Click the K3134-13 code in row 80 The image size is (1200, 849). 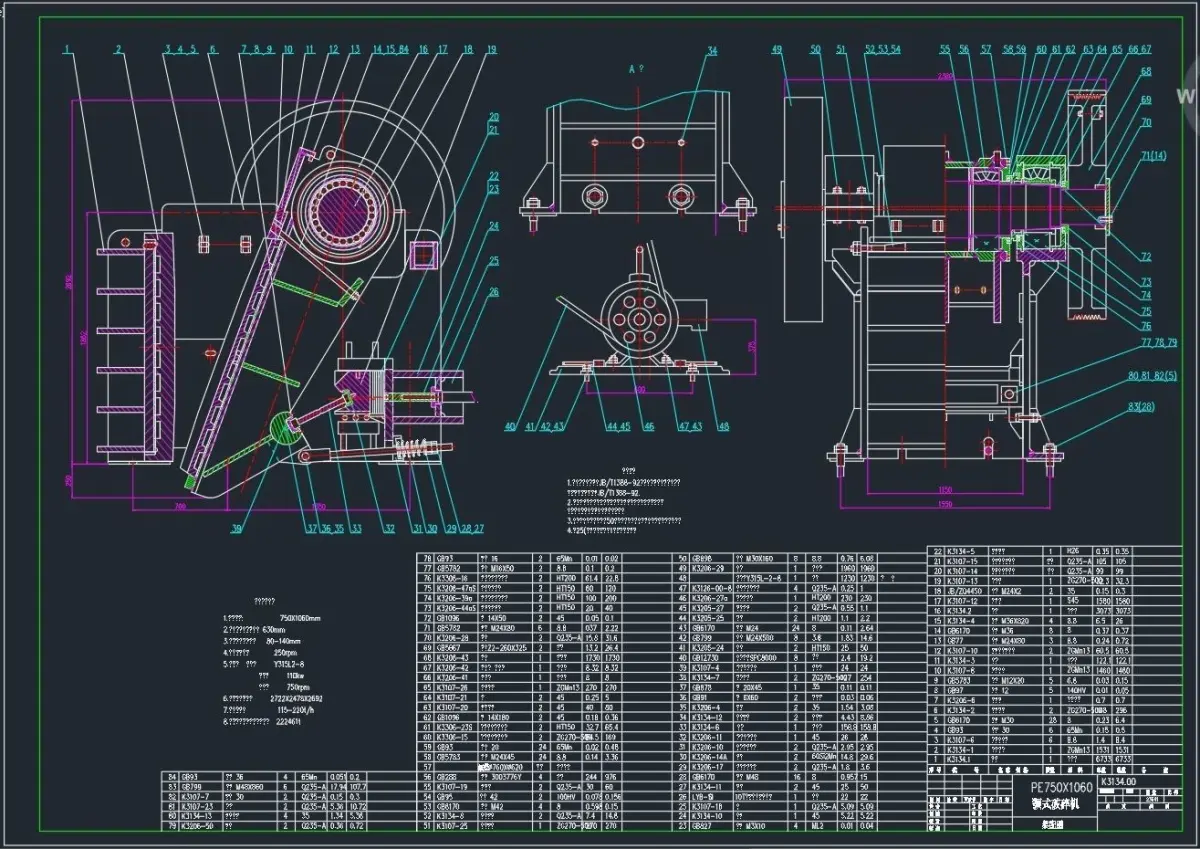coord(198,816)
